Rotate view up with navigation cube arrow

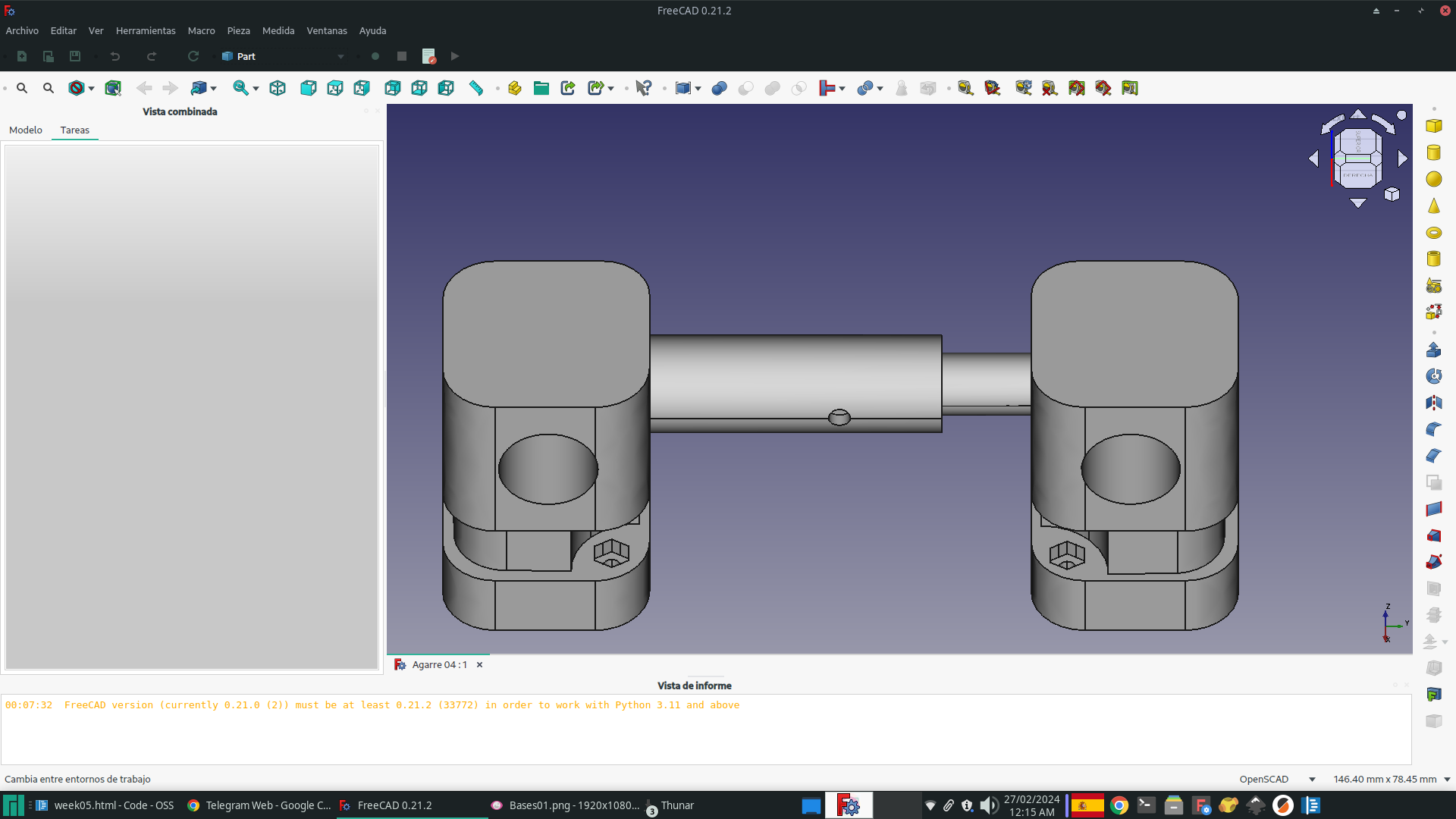[x=1358, y=115]
